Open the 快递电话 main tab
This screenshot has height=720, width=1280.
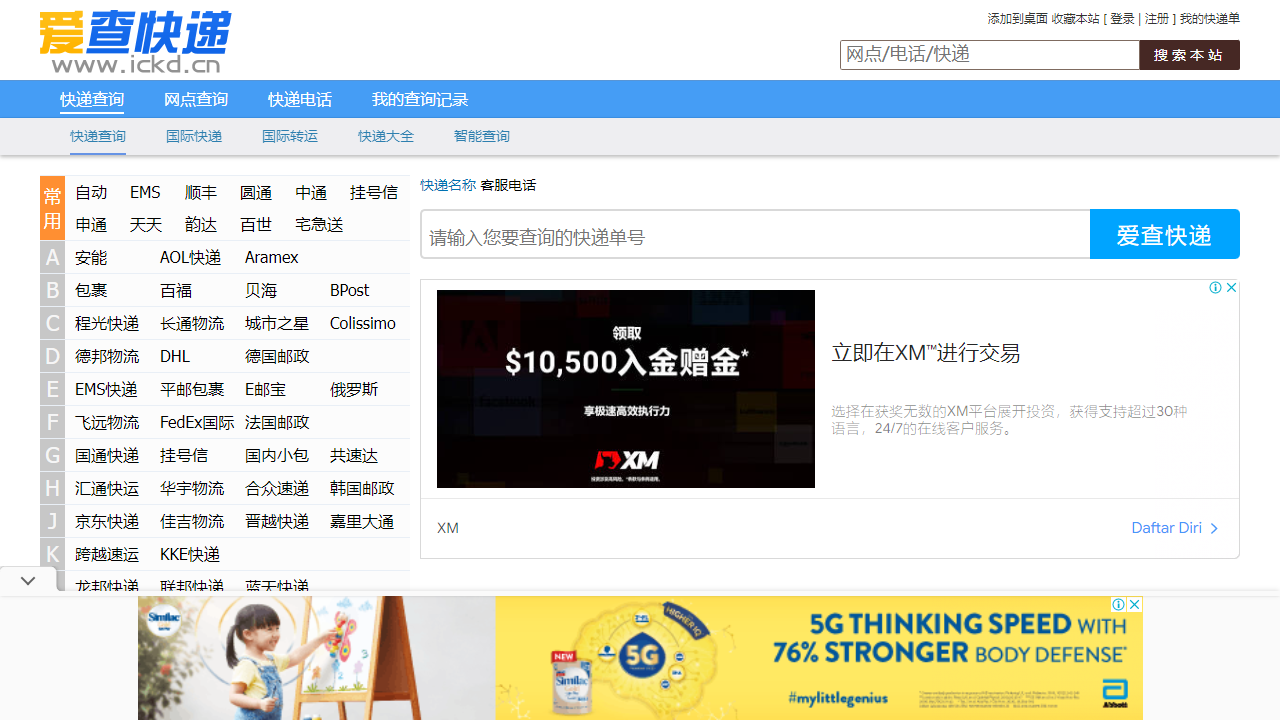pyautogui.click(x=300, y=99)
